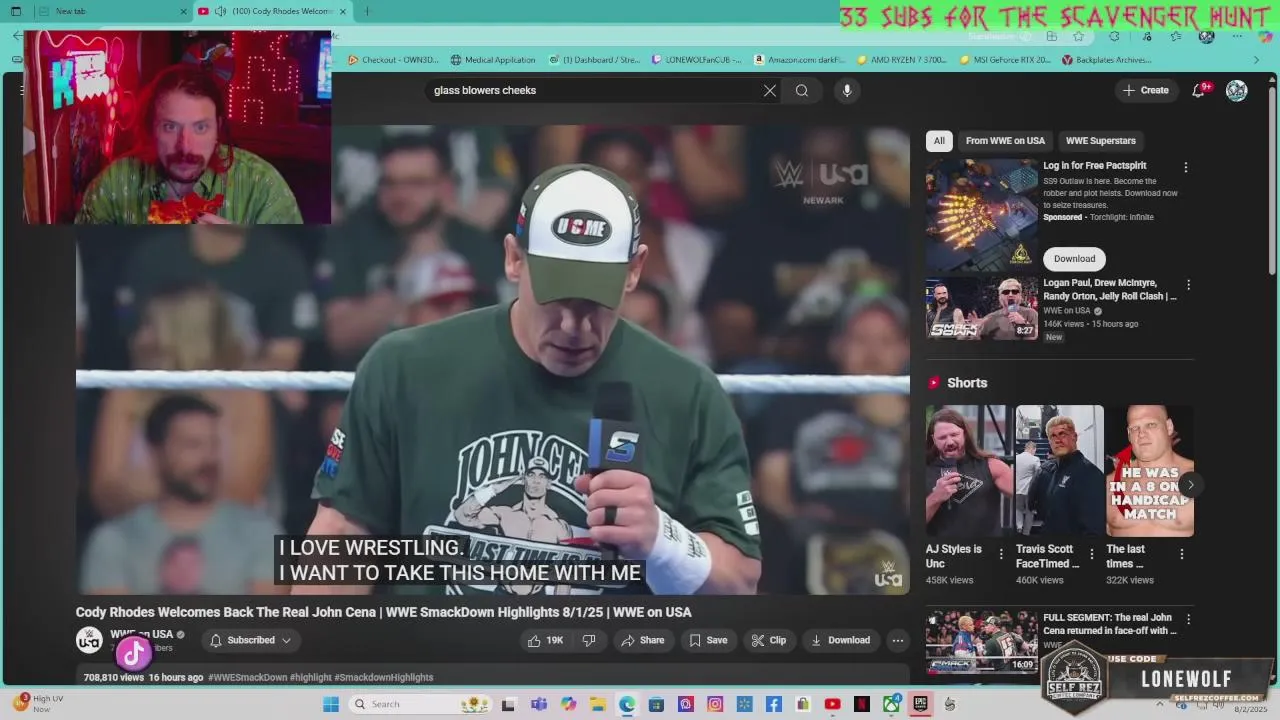Close the New tab browser tab
Viewport: 1280px width, 720px height.
click(183, 11)
